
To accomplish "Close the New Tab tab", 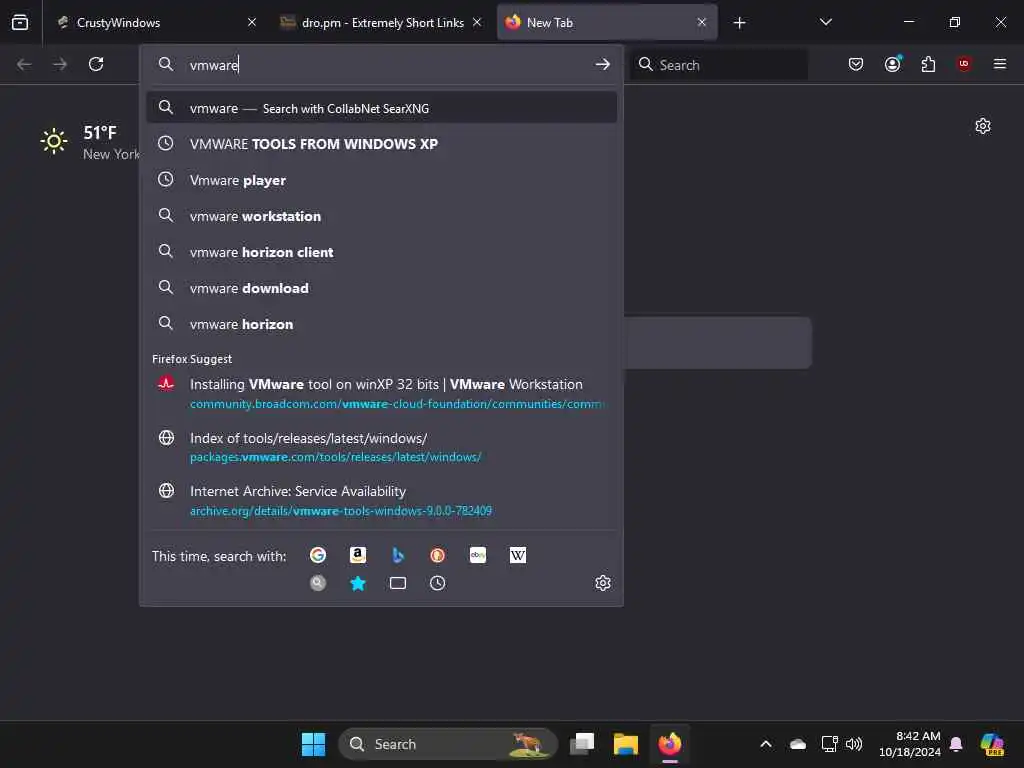I will click(x=702, y=22).
